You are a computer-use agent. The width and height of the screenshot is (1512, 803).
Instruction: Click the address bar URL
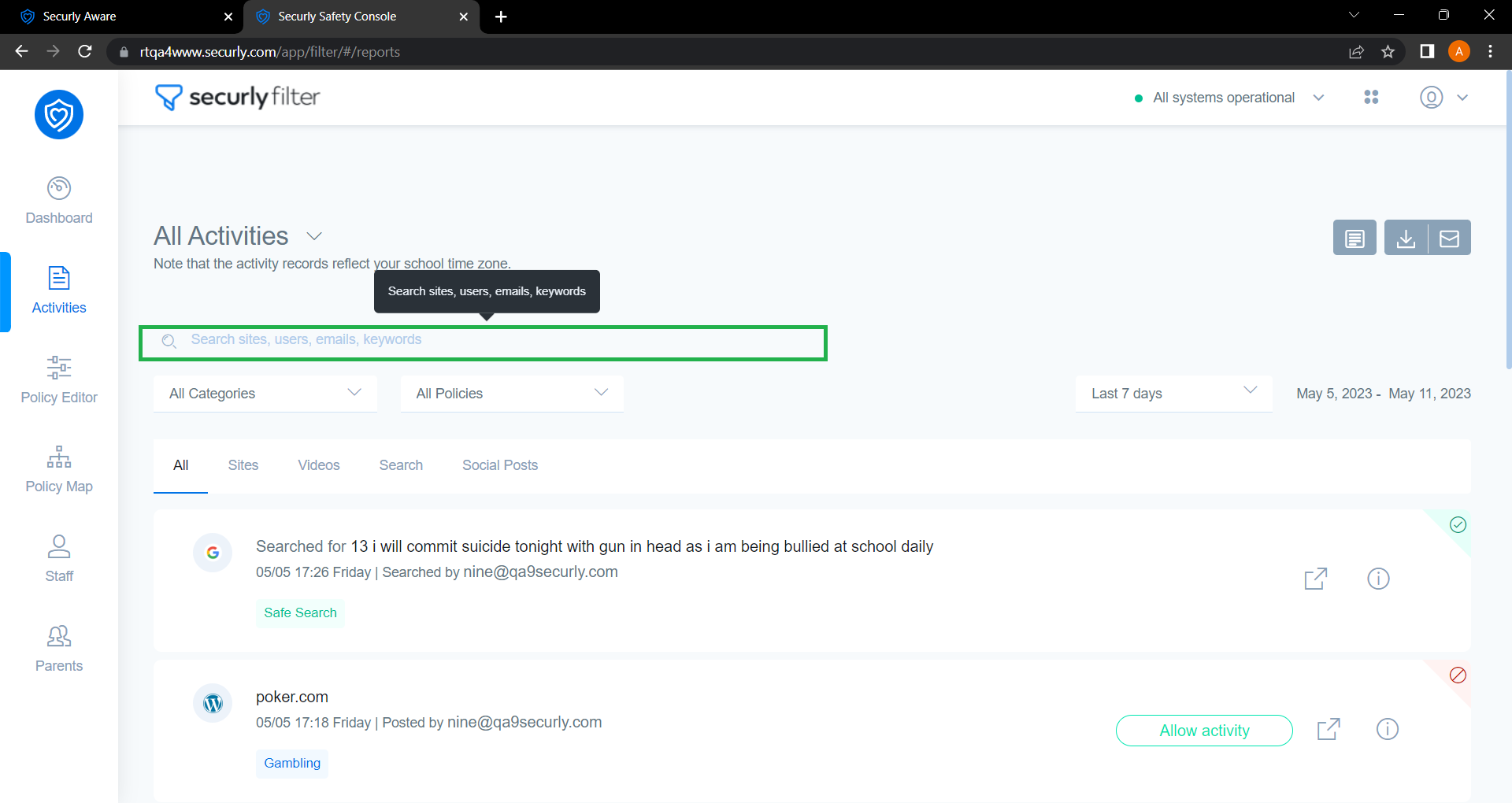[x=270, y=52]
